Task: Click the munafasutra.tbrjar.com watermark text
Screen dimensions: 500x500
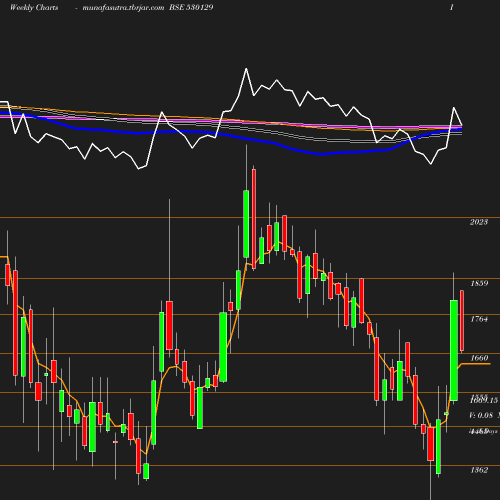Action: coord(123,7)
